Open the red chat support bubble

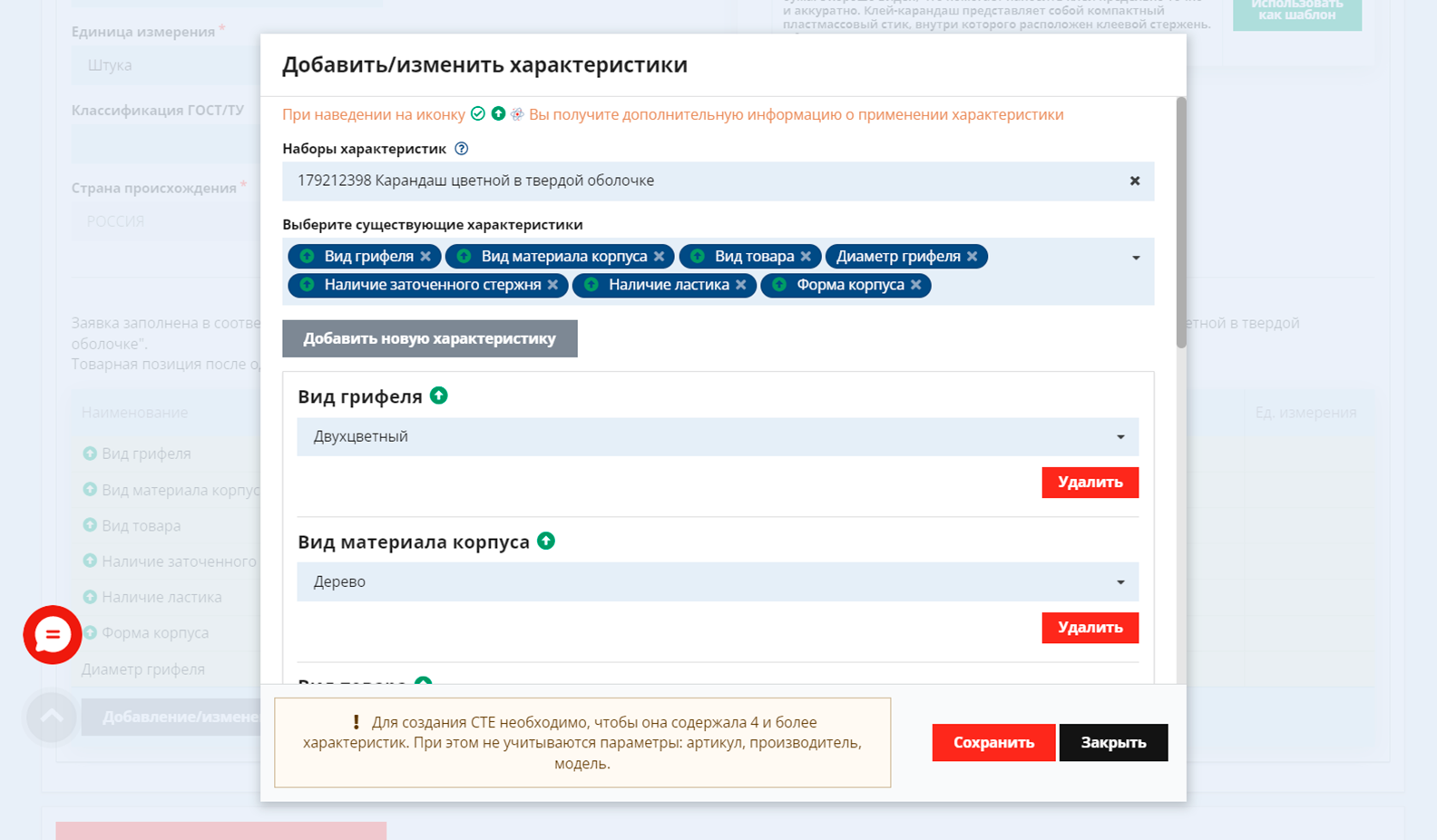tap(53, 634)
